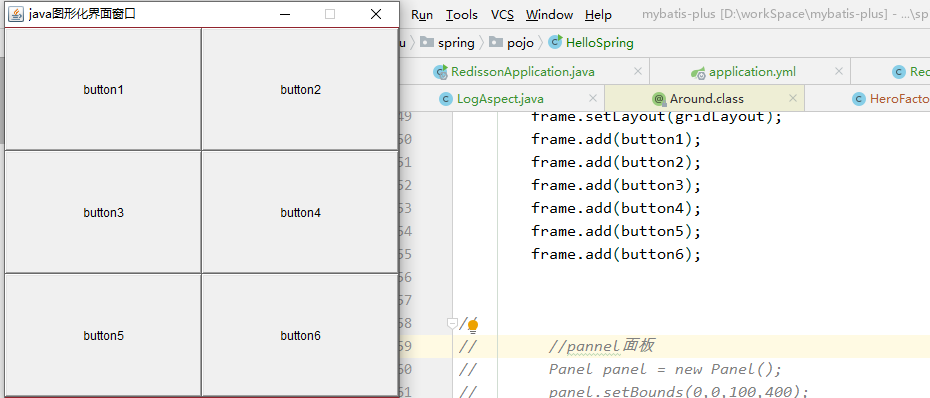Image resolution: width=930 pixels, height=398 pixels.
Task: Click the frame.add(button6); code line
Action: [x=616, y=254]
